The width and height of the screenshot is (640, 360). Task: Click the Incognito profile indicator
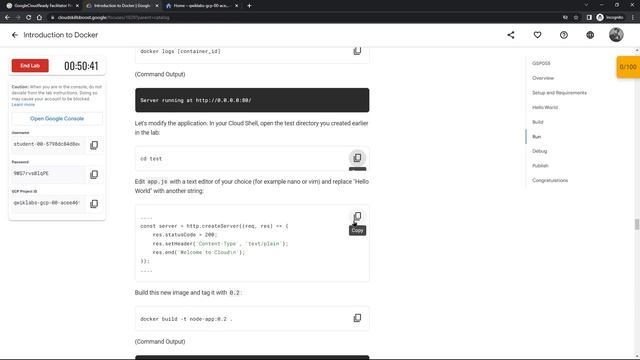tap(610, 18)
